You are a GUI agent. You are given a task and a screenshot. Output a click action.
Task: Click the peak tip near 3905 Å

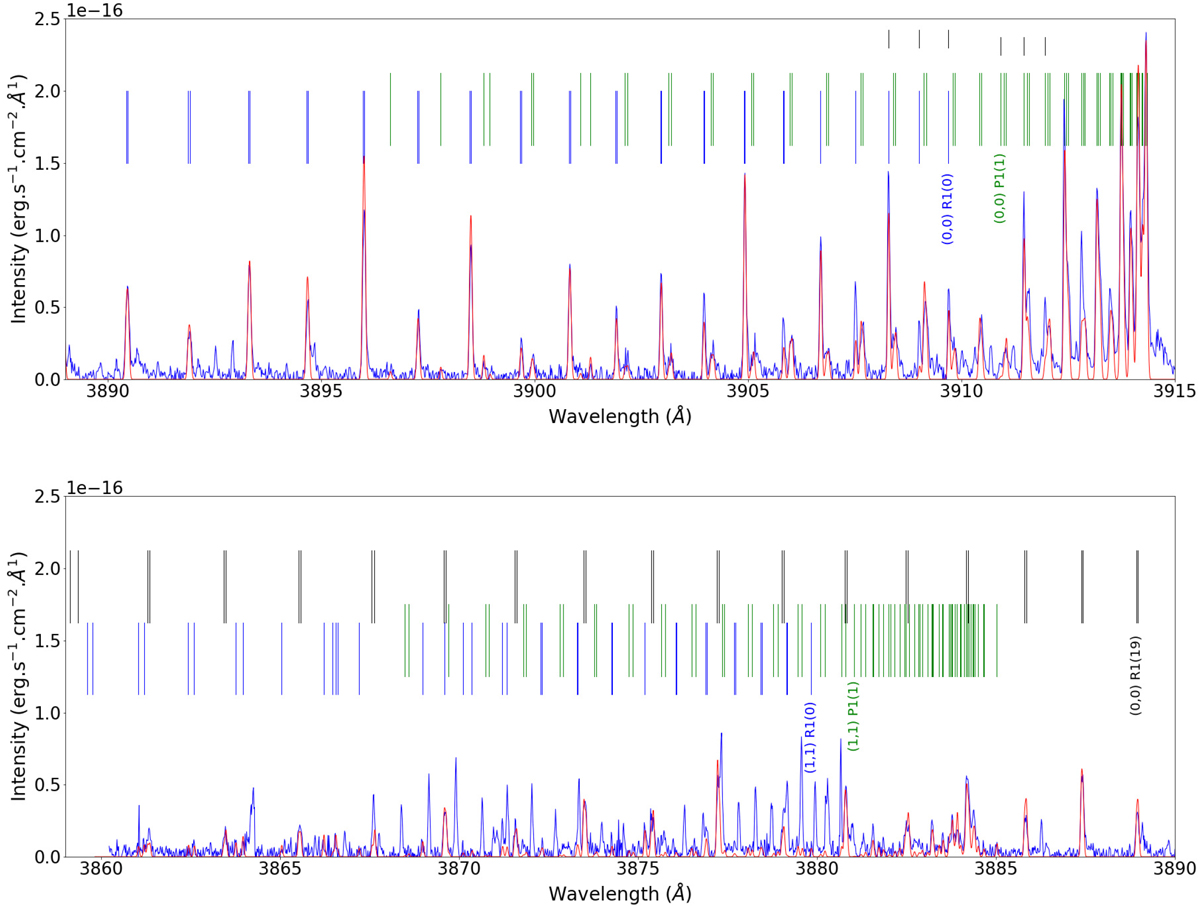pyautogui.click(x=745, y=175)
